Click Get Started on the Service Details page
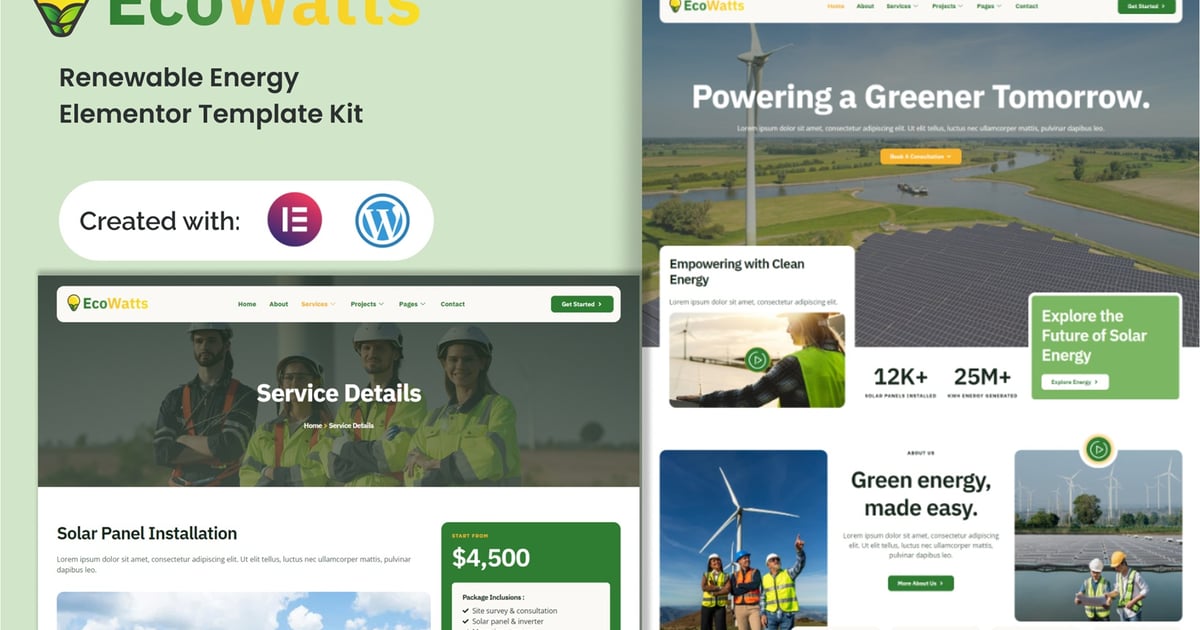Screen dimensions: 1200x630 pos(581,304)
